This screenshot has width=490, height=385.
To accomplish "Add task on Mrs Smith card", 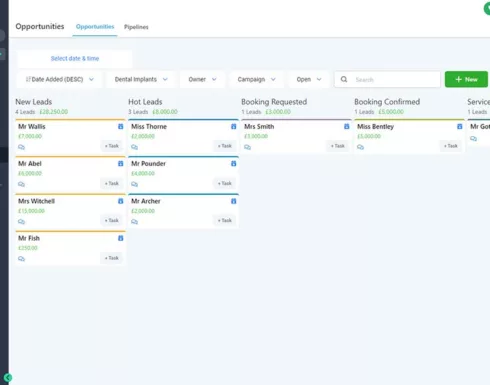I will 337,146.
